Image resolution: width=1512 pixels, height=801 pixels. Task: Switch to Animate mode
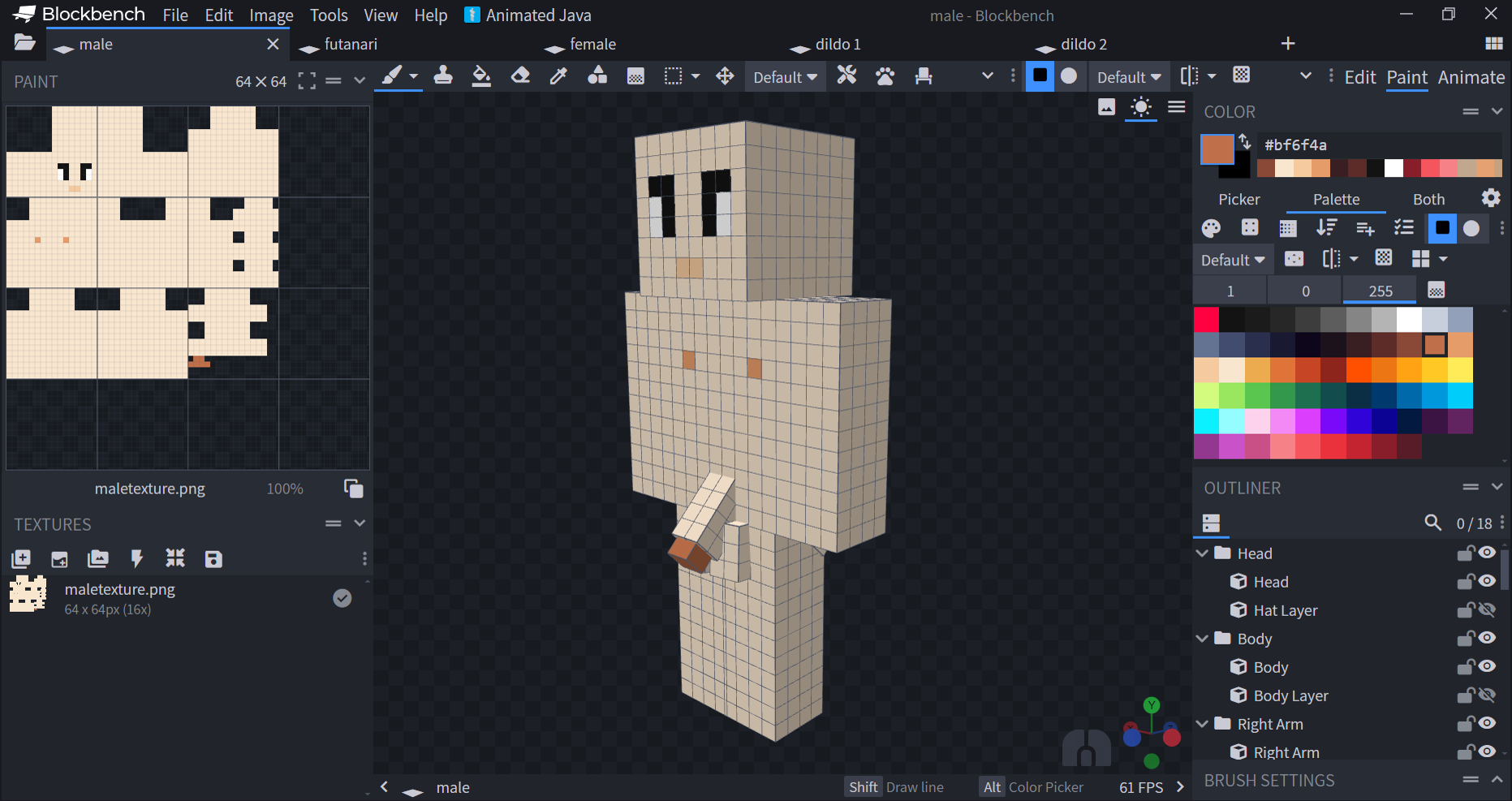(1471, 77)
